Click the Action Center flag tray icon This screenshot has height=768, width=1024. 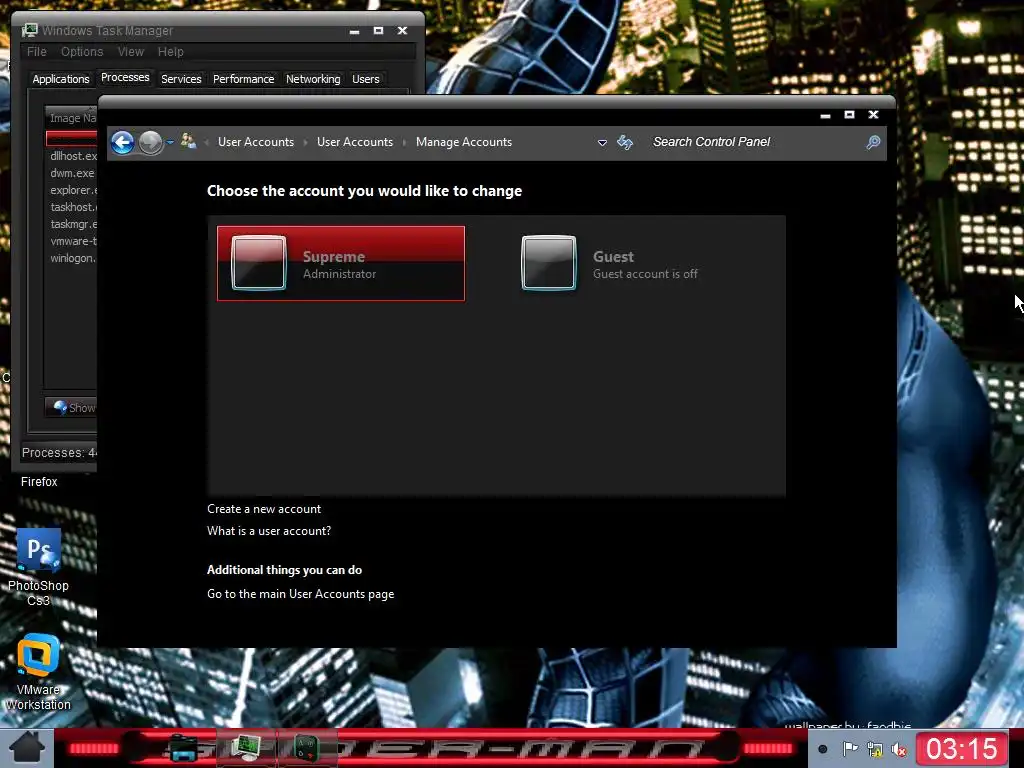point(850,749)
